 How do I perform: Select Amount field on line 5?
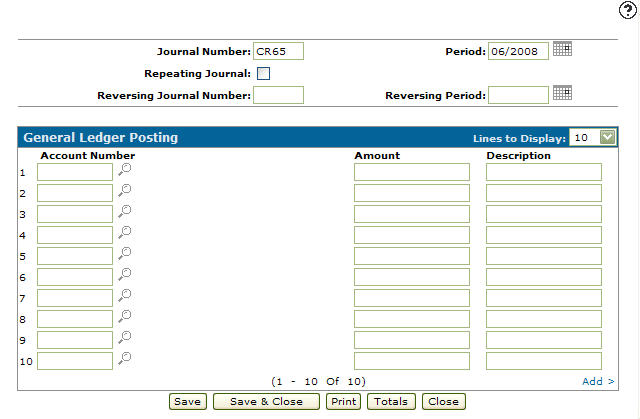tap(412, 256)
